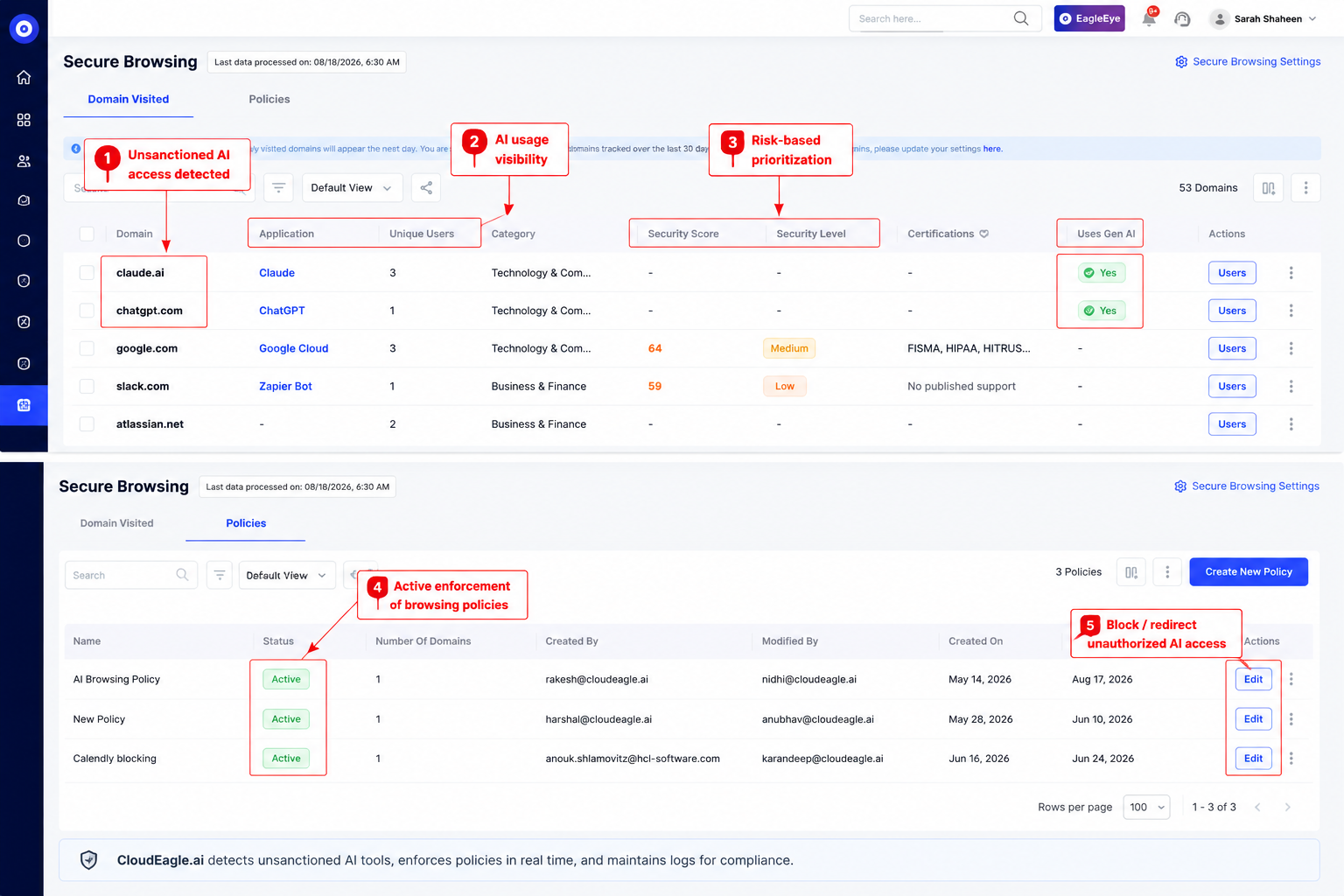1344x896 pixels.
Task: Open the support headset icon
Action: pyautogui.click(x=1183, y=18)
